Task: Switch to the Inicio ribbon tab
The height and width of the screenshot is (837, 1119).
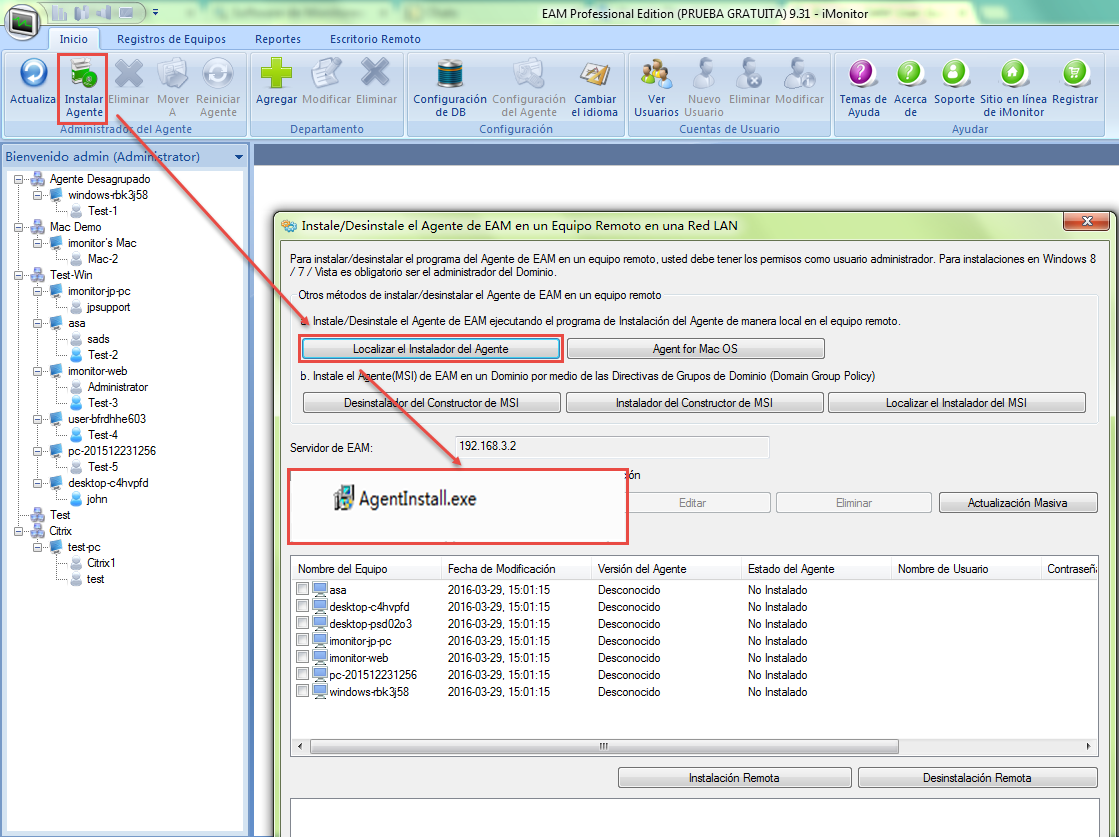Action: coord(74,39)
